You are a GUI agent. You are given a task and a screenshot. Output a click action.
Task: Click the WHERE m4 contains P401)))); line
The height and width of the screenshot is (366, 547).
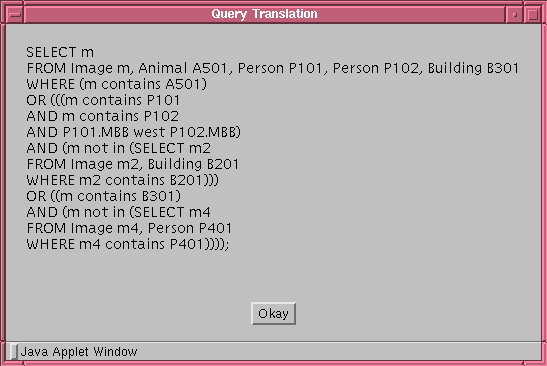point(128,244)
